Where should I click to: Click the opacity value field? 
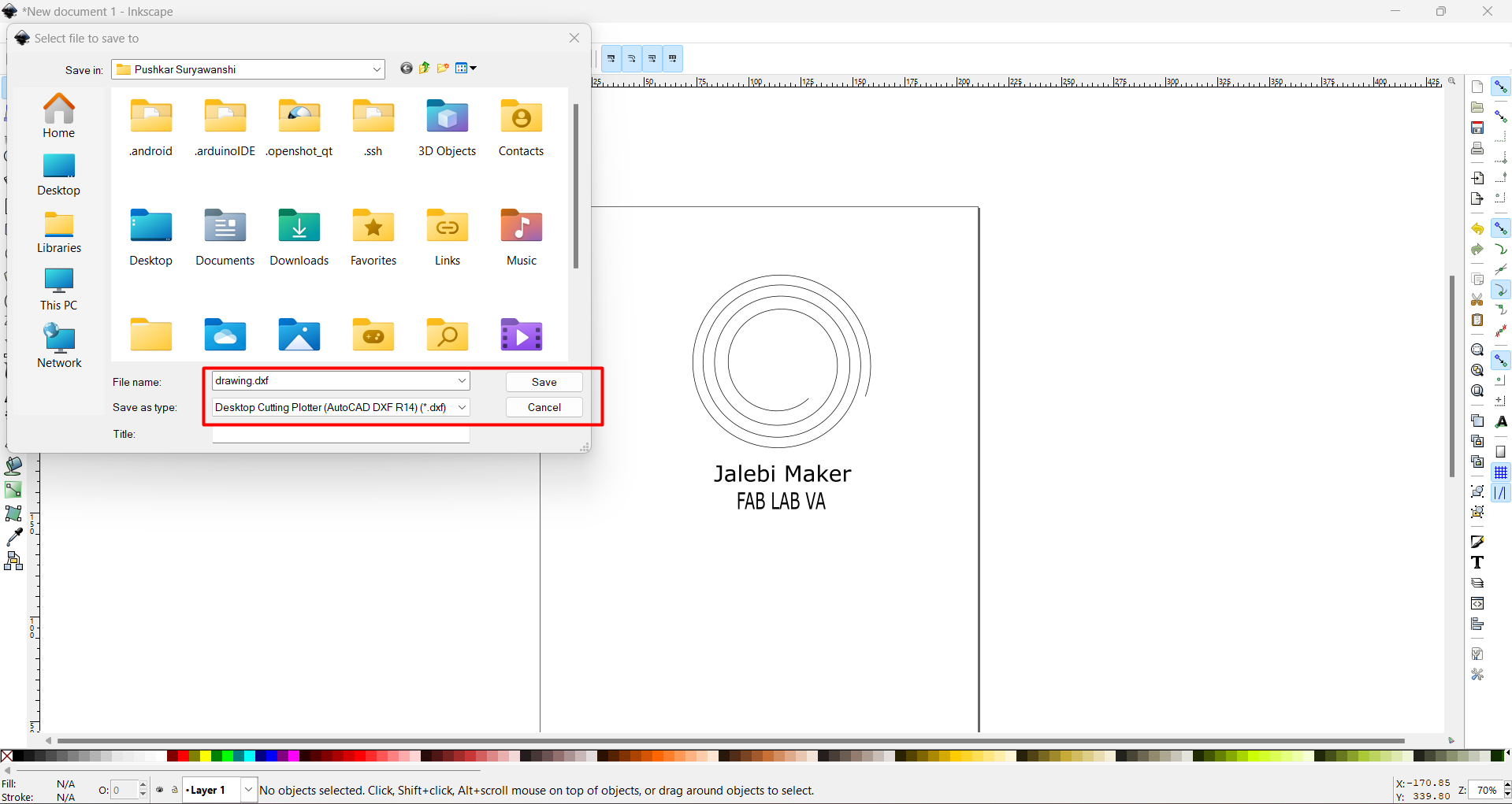point(124,790)
